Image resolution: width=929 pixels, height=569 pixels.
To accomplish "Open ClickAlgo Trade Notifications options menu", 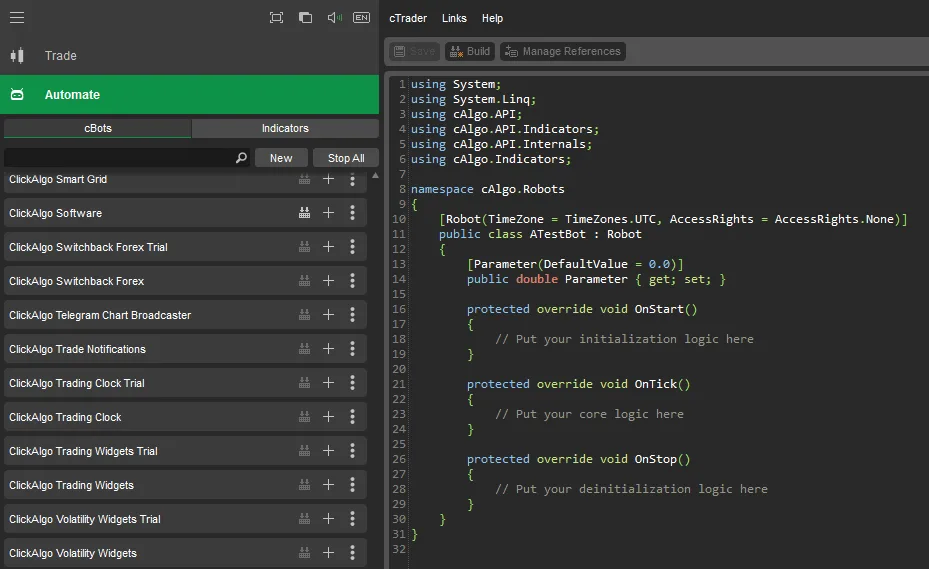I will point(353,349).
